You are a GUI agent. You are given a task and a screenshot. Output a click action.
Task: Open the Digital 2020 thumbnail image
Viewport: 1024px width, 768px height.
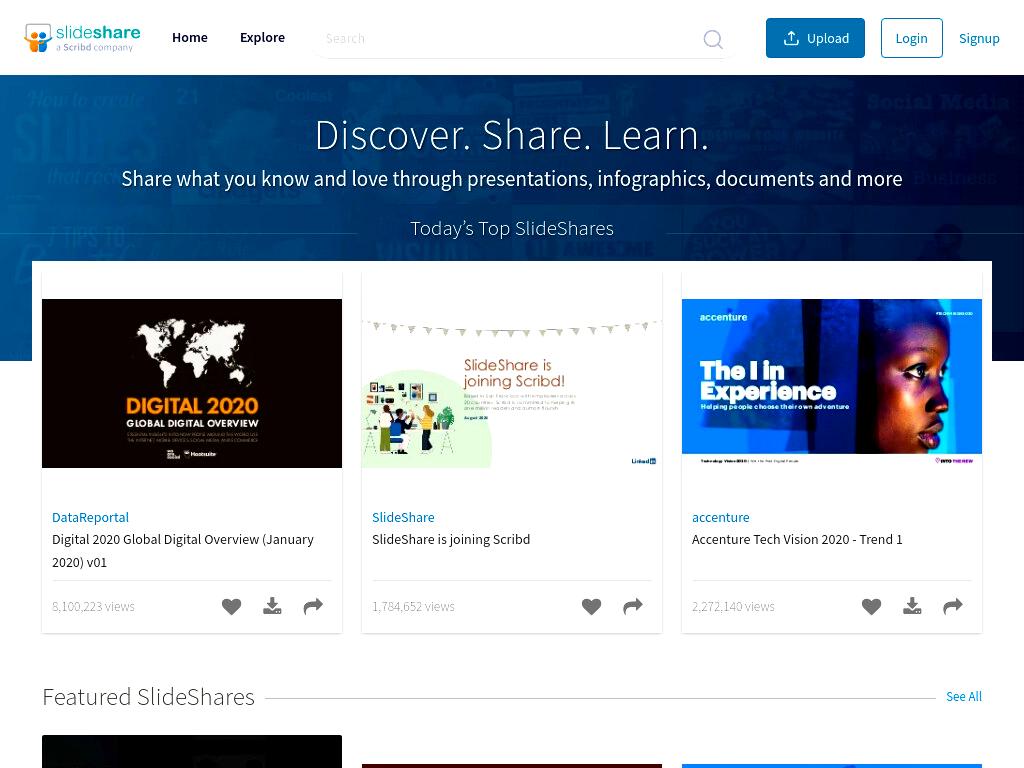192,383
